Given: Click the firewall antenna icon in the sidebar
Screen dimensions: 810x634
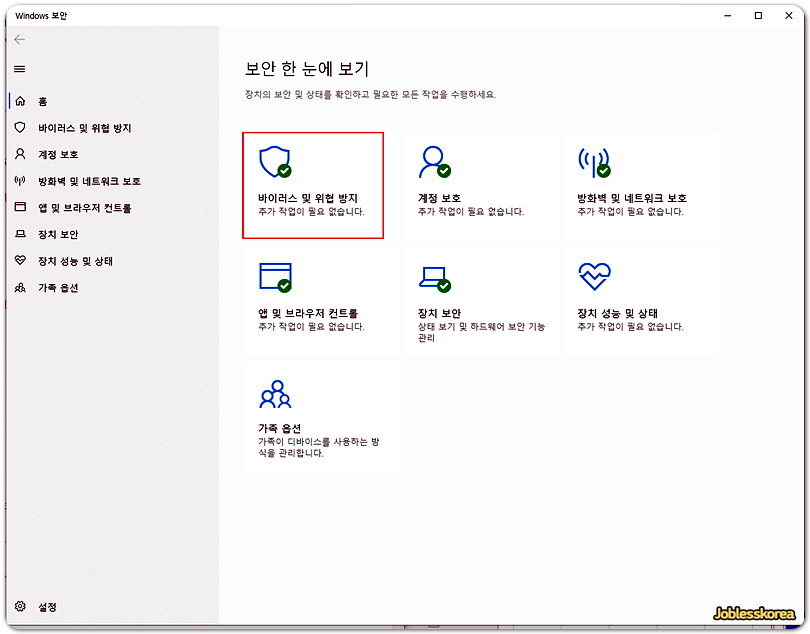Looking at the screenshot, I should pos(20,180).
